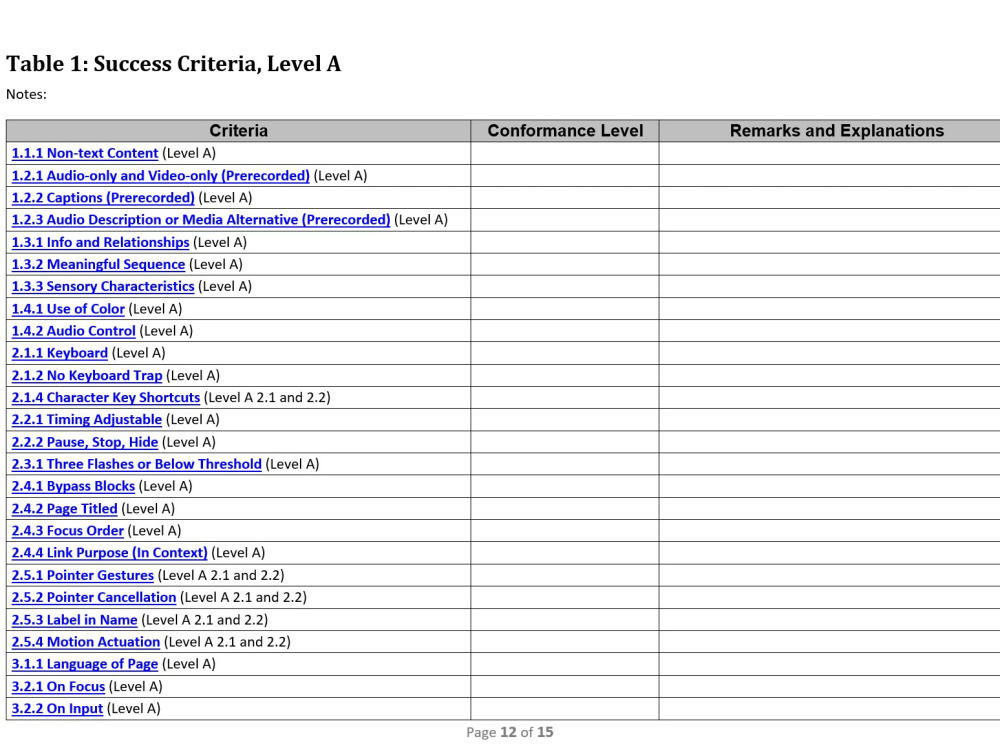Open the 2.5.3 Label in Name link
Viewport: 1000px width, 750px height.
pyautogui.click(x=75, y=620)
